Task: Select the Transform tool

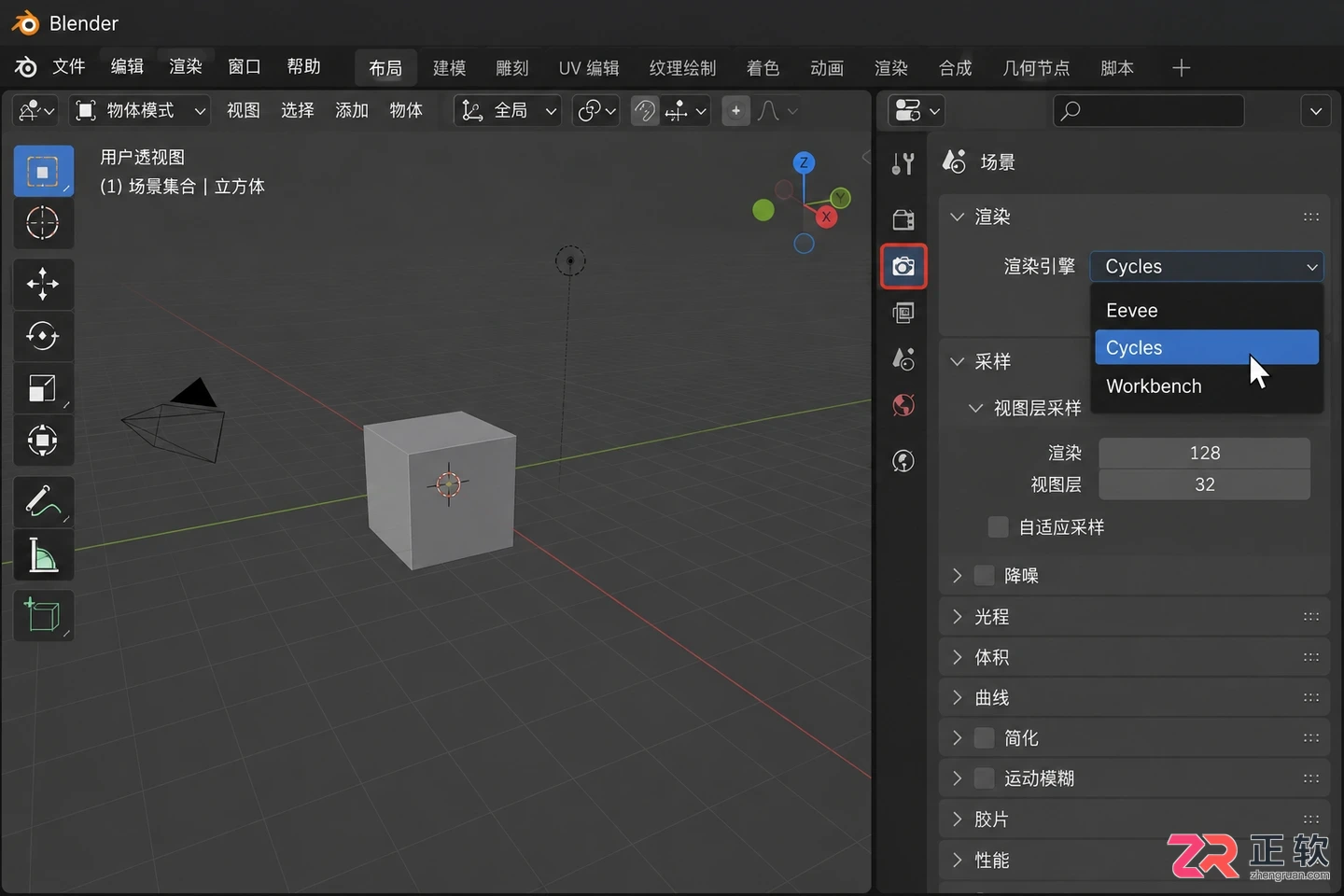Action: click(x=43, y=440)
